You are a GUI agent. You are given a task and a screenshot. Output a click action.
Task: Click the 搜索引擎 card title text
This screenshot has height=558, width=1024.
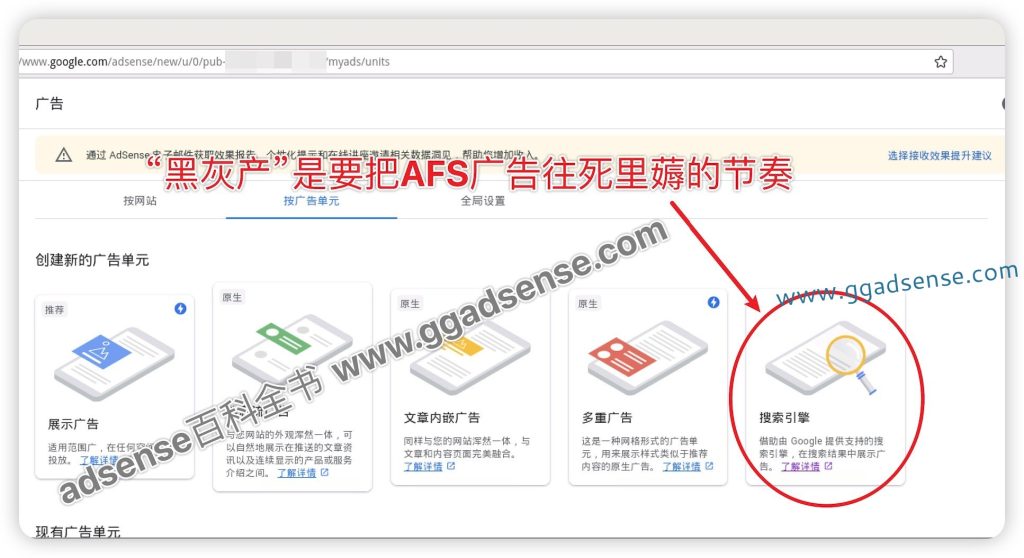784,418
